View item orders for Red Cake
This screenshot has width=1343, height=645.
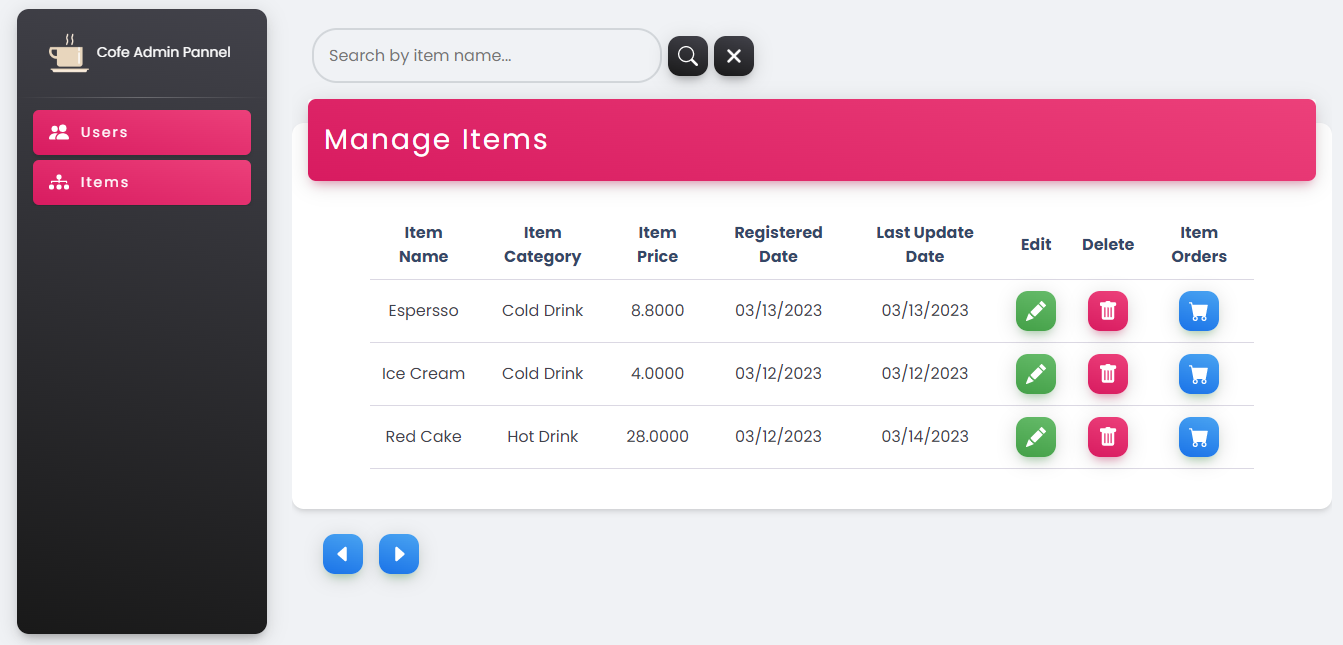click(x=1198, y=437)
